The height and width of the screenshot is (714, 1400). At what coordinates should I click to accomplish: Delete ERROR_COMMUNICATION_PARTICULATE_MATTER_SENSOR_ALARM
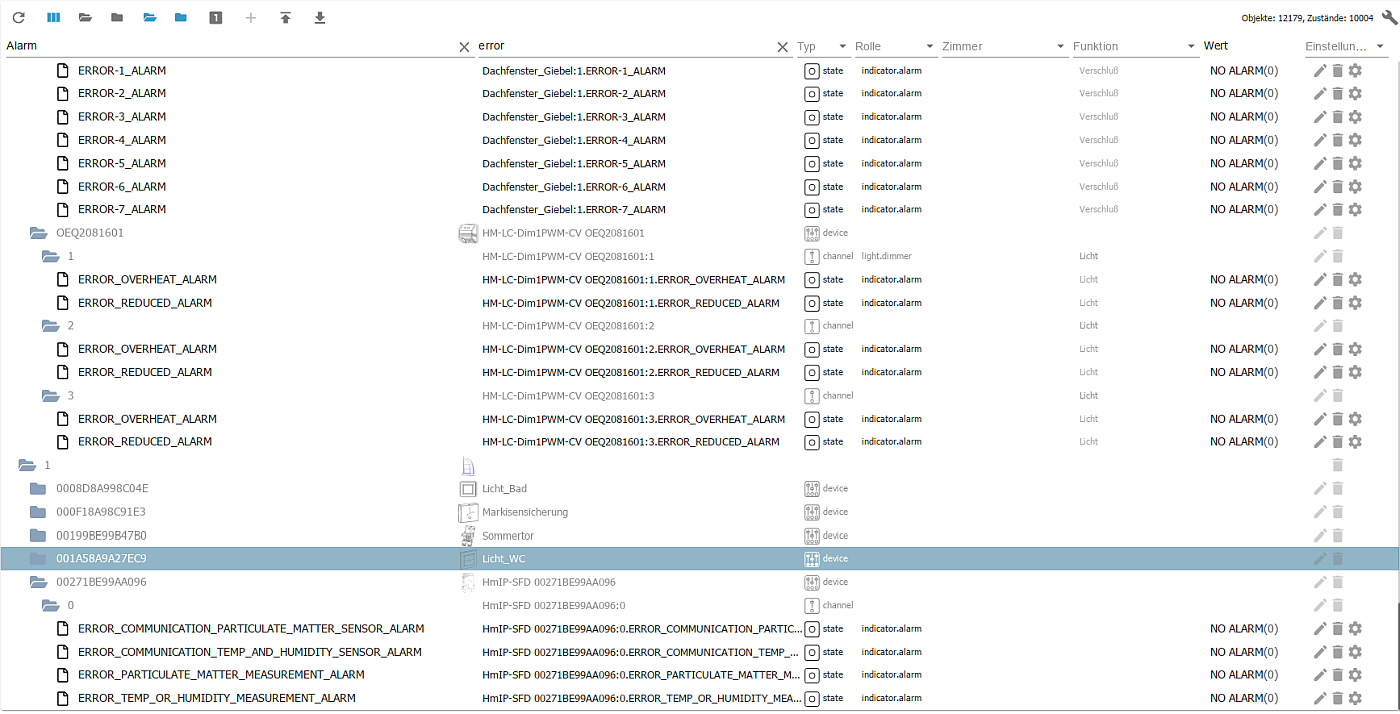(x=1338, y=628)
